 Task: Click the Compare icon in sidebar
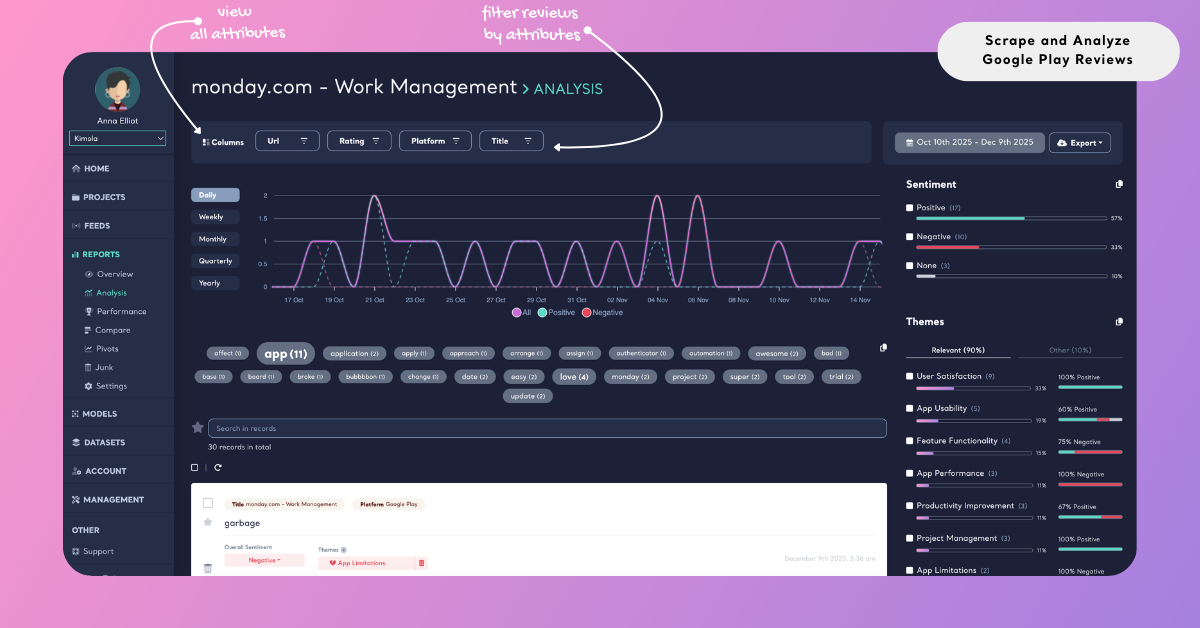tap(89, 330)
